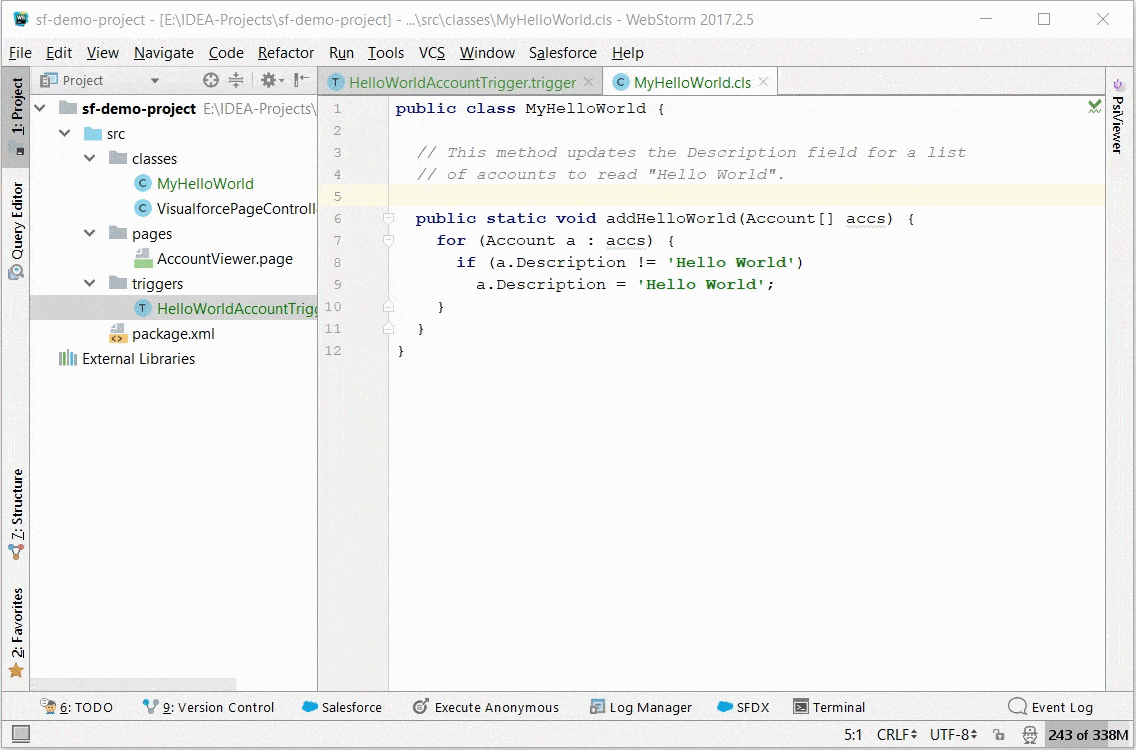Close the HelloWorldAccountTrigger.trigger tab
The height and width of the screenshot is (750, 1136).
click(x=588, y=82)
